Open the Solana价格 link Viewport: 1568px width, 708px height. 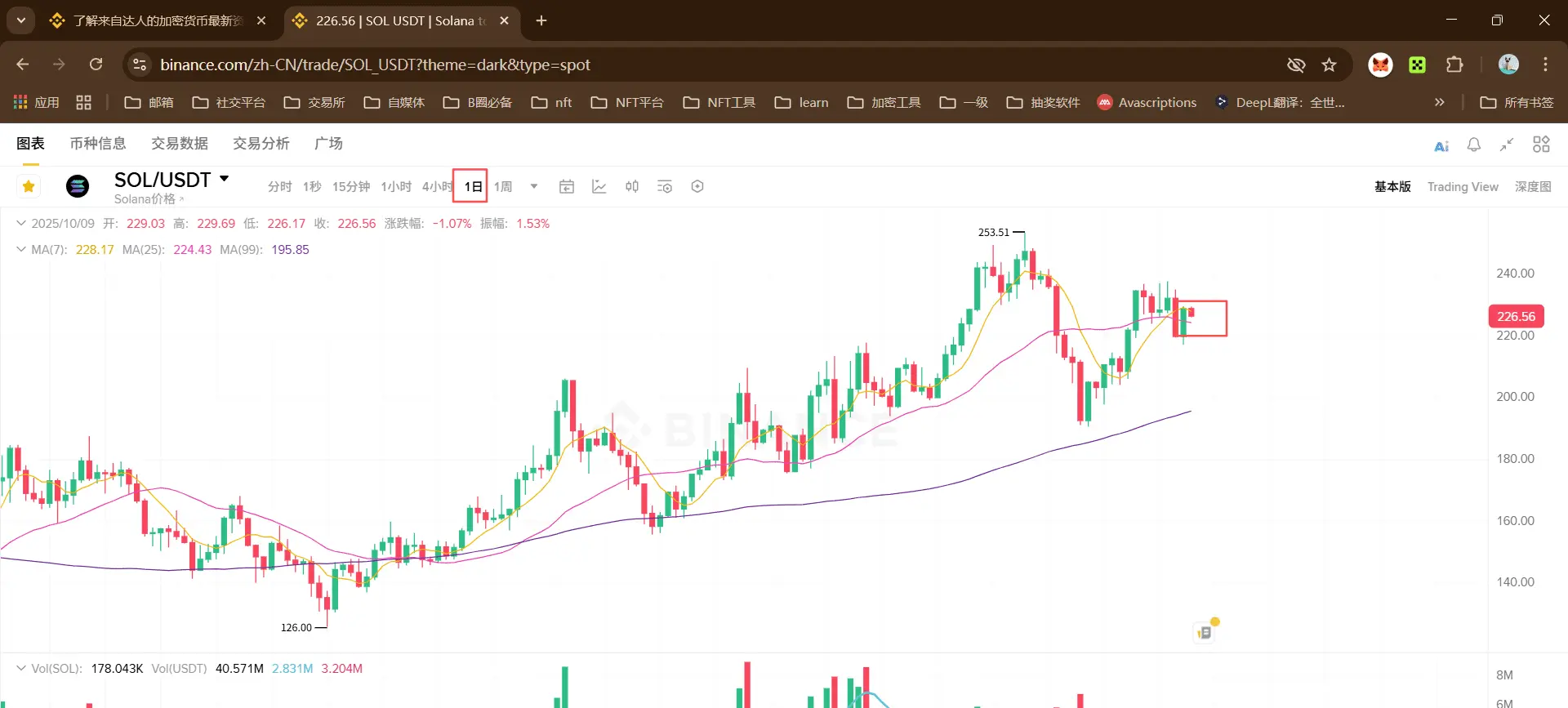coord(149,199)
